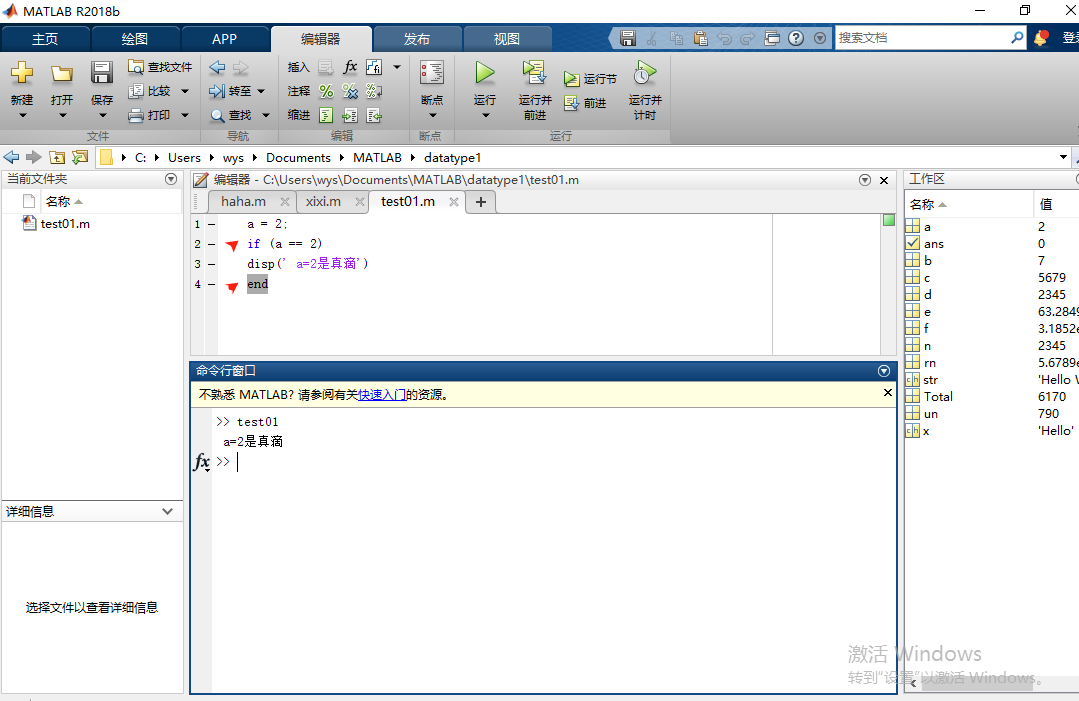The image size is (1079, 701).
Task: Expand the Go To (转至) dropdown arrow
Action: [261, 91]
